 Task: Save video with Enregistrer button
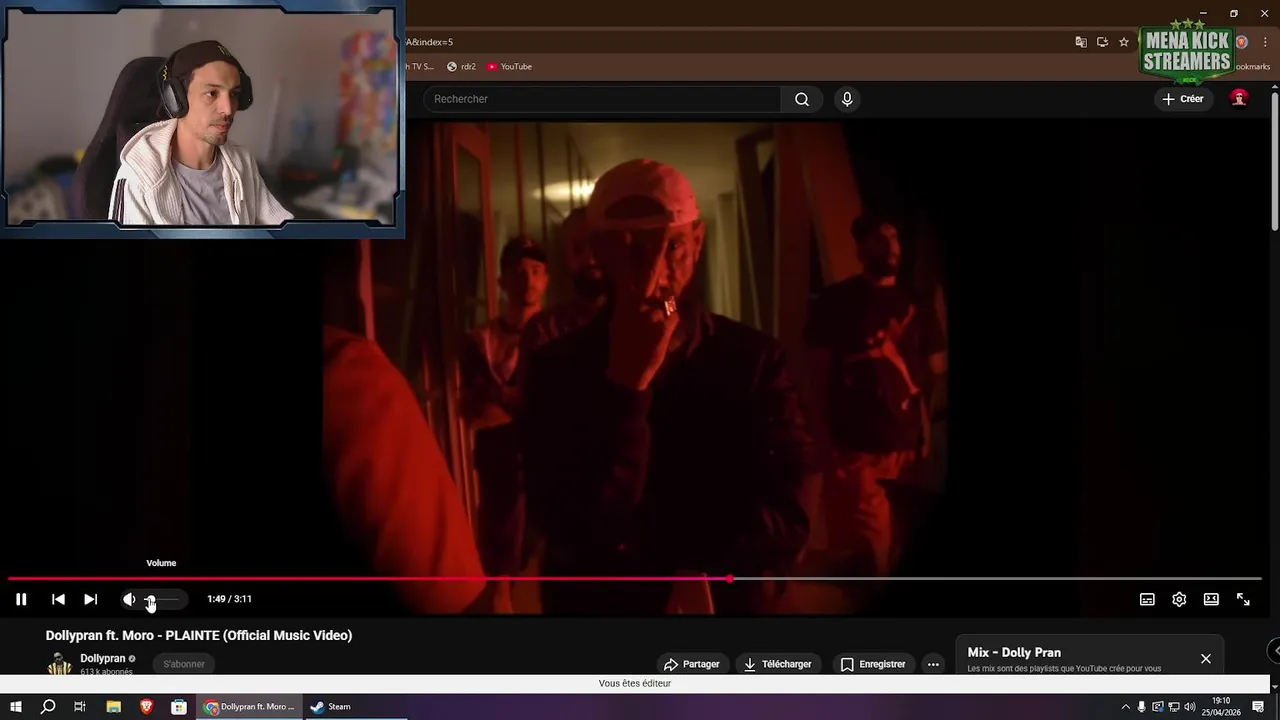pos(872,664)
